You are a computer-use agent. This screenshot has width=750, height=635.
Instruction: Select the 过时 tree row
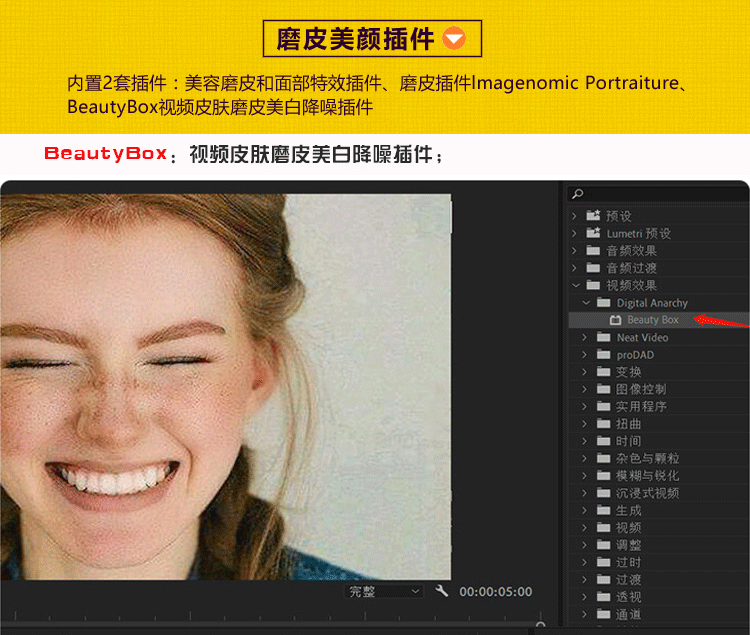tap(659, 562)
